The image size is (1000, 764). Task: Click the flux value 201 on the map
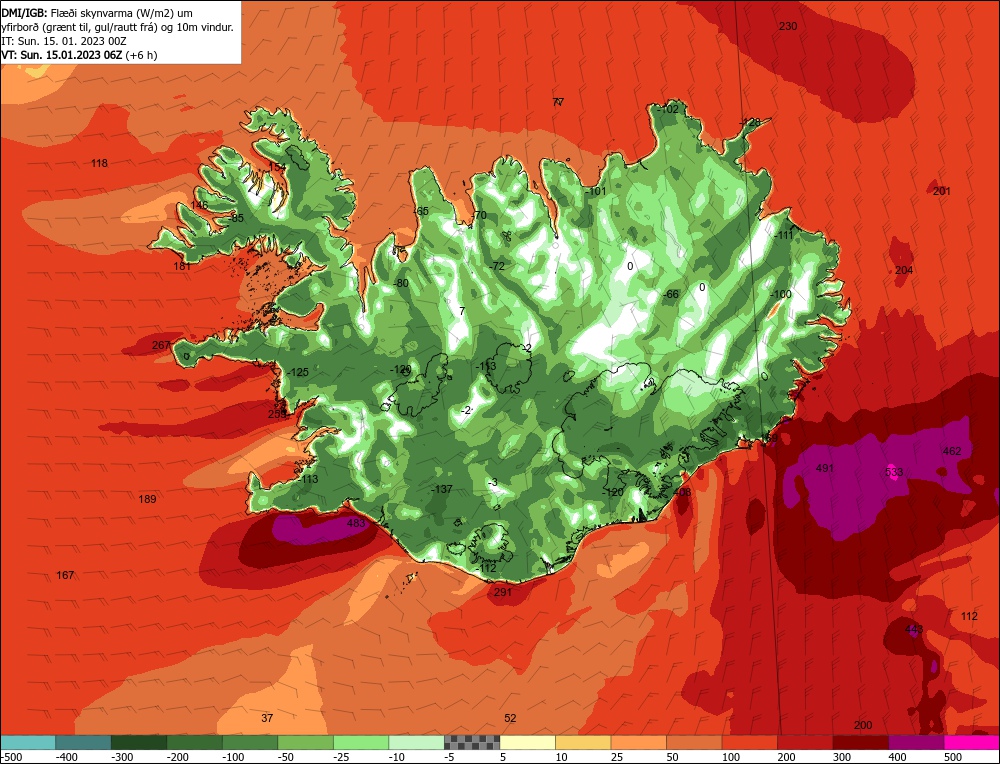pos(942,191)
